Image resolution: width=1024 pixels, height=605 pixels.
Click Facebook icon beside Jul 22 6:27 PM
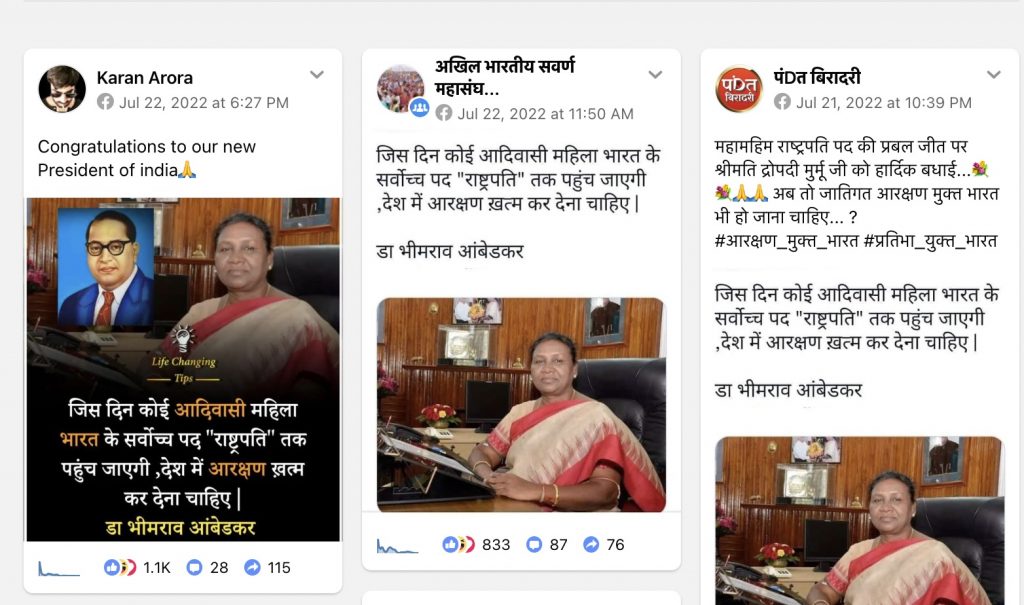coord(105,102)
